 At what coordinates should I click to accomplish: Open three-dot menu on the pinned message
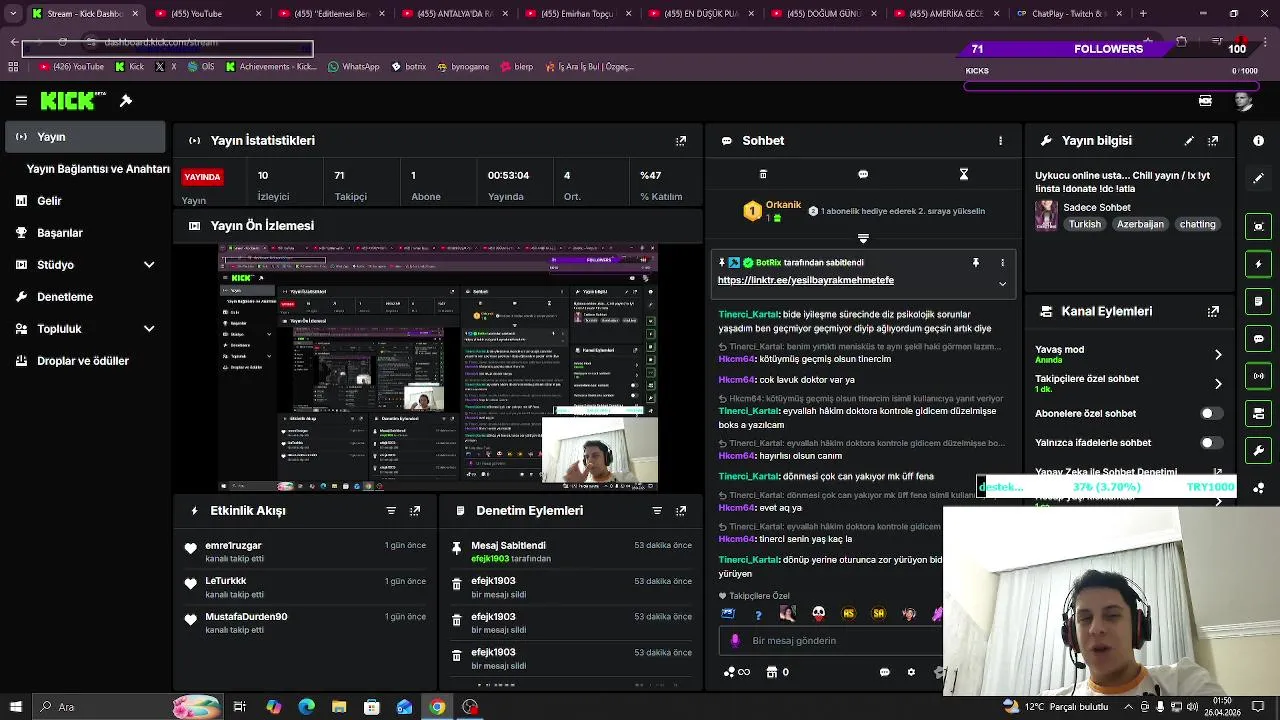click(x=1002, y=263)
